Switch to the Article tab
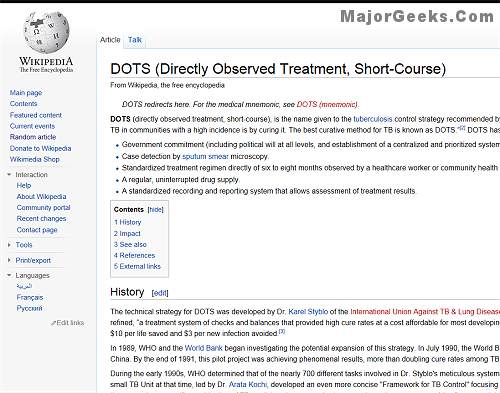 tap(110, 40)
